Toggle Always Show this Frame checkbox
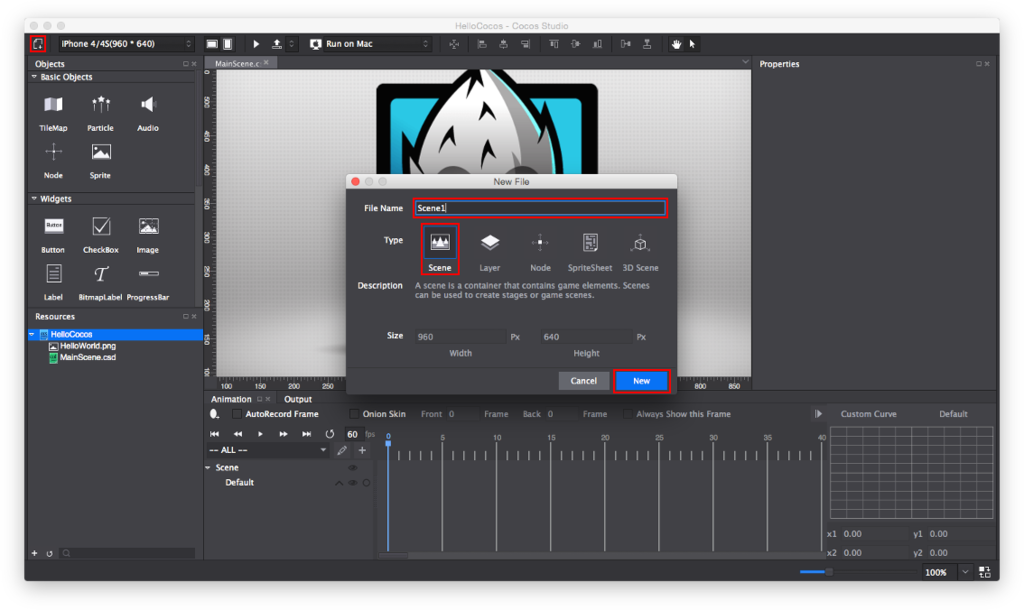Screen dimensions: 1024x610 click(628, 414)
